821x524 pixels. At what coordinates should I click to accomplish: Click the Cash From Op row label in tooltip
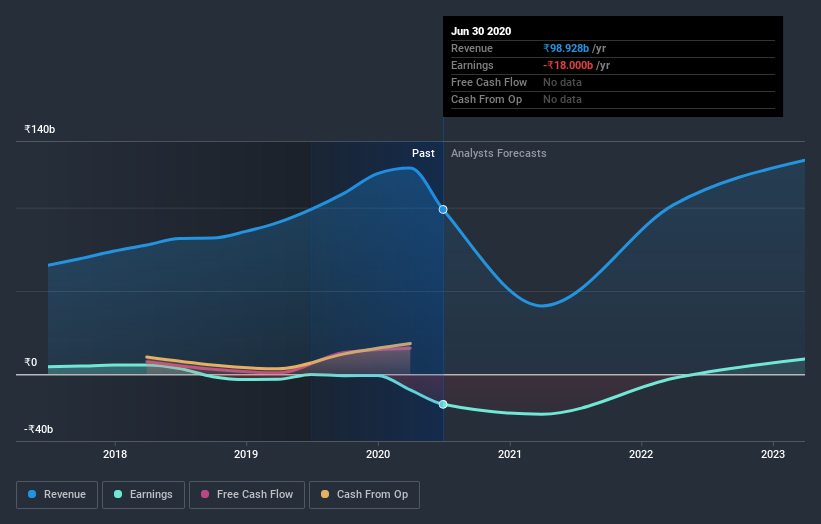tap(486, 99)
